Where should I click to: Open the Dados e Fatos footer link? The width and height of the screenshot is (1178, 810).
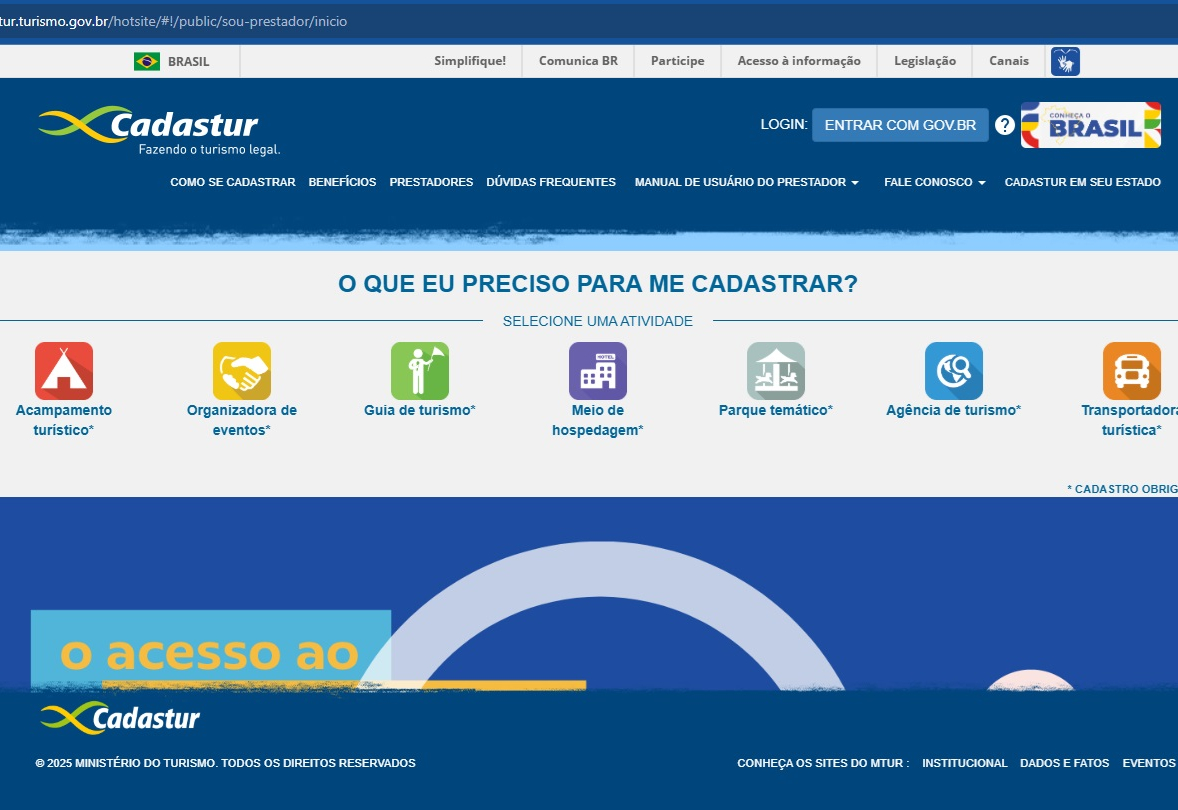1065,763
